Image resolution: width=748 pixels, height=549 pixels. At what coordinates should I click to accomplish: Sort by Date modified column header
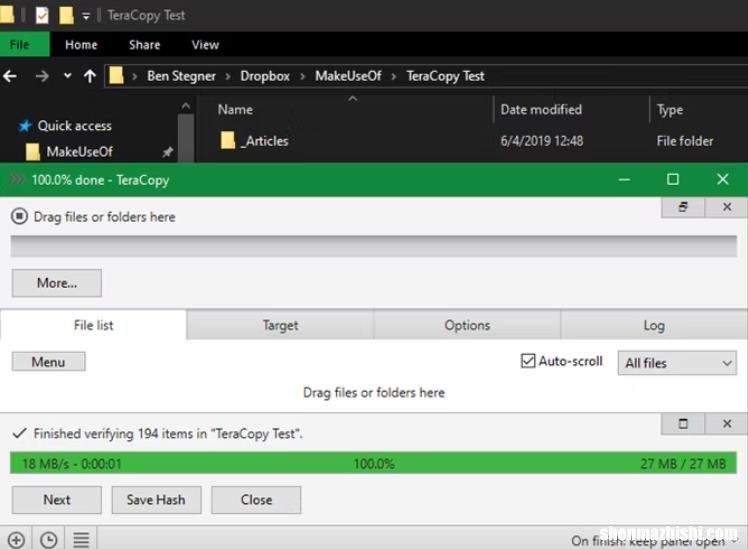coord(541,110)
